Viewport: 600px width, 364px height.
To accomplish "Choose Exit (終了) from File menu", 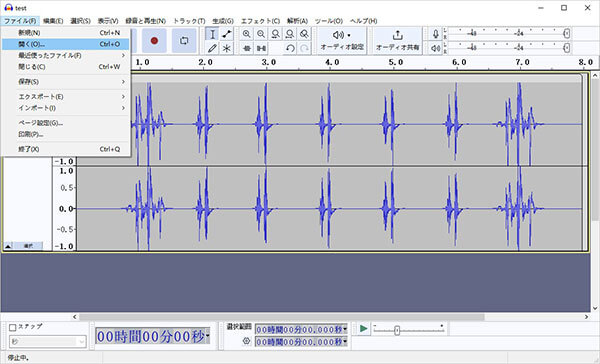I will pyautogui.click(x=65, y=149).
